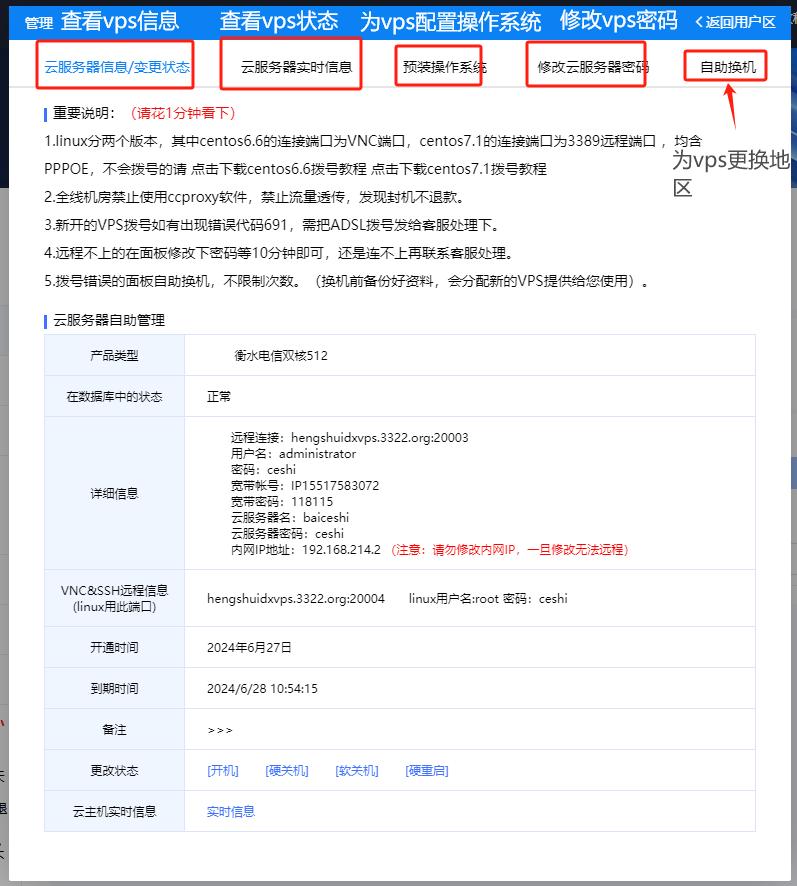Click note 3 about 错误代码691

tap(273, 225)
